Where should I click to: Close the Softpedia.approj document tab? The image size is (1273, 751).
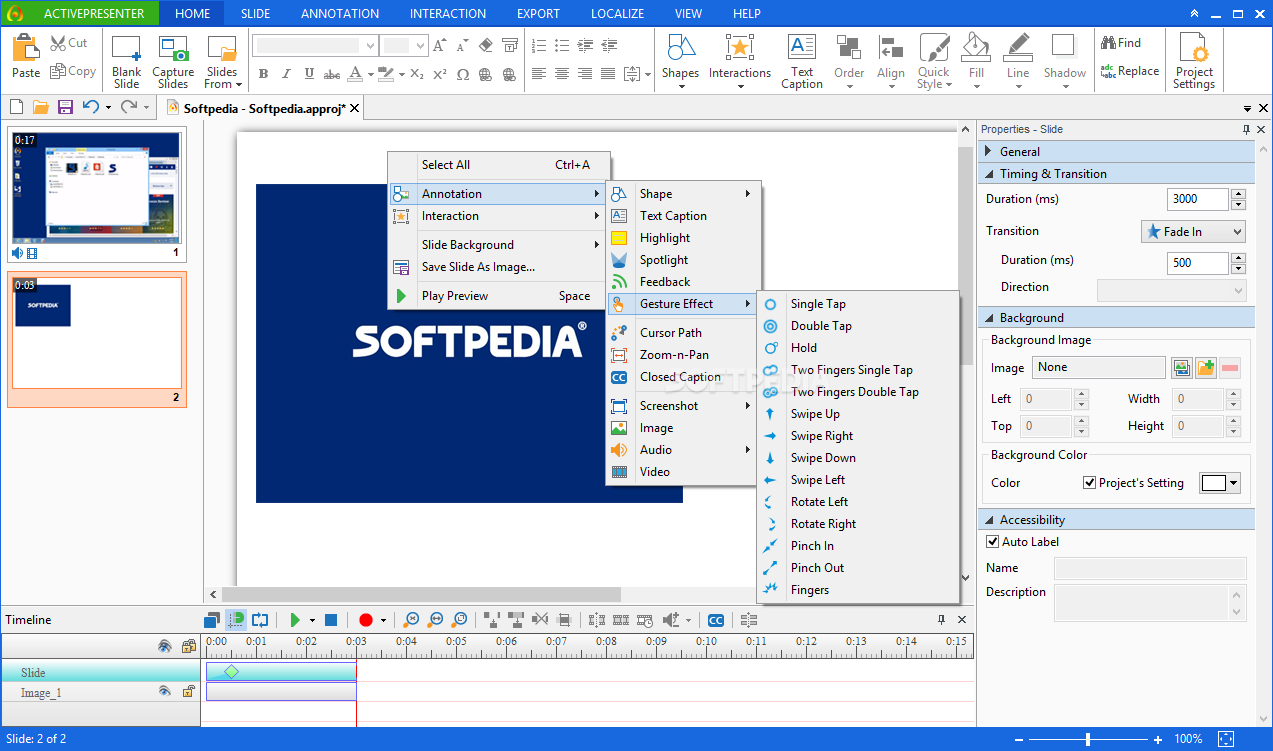tap(355, 108)
